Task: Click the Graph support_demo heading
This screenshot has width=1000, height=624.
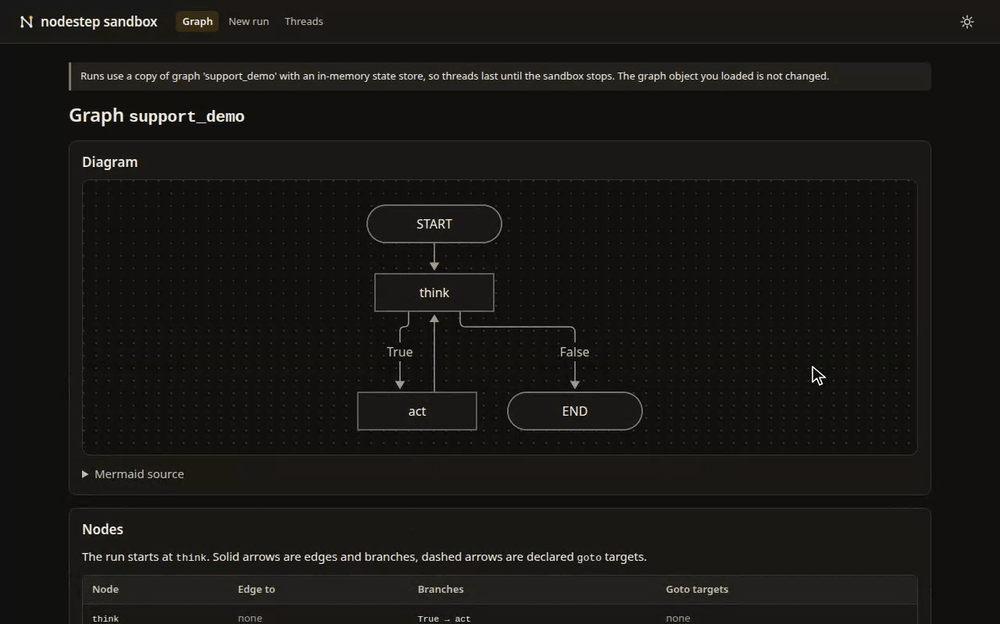Action: click(157, 115)
